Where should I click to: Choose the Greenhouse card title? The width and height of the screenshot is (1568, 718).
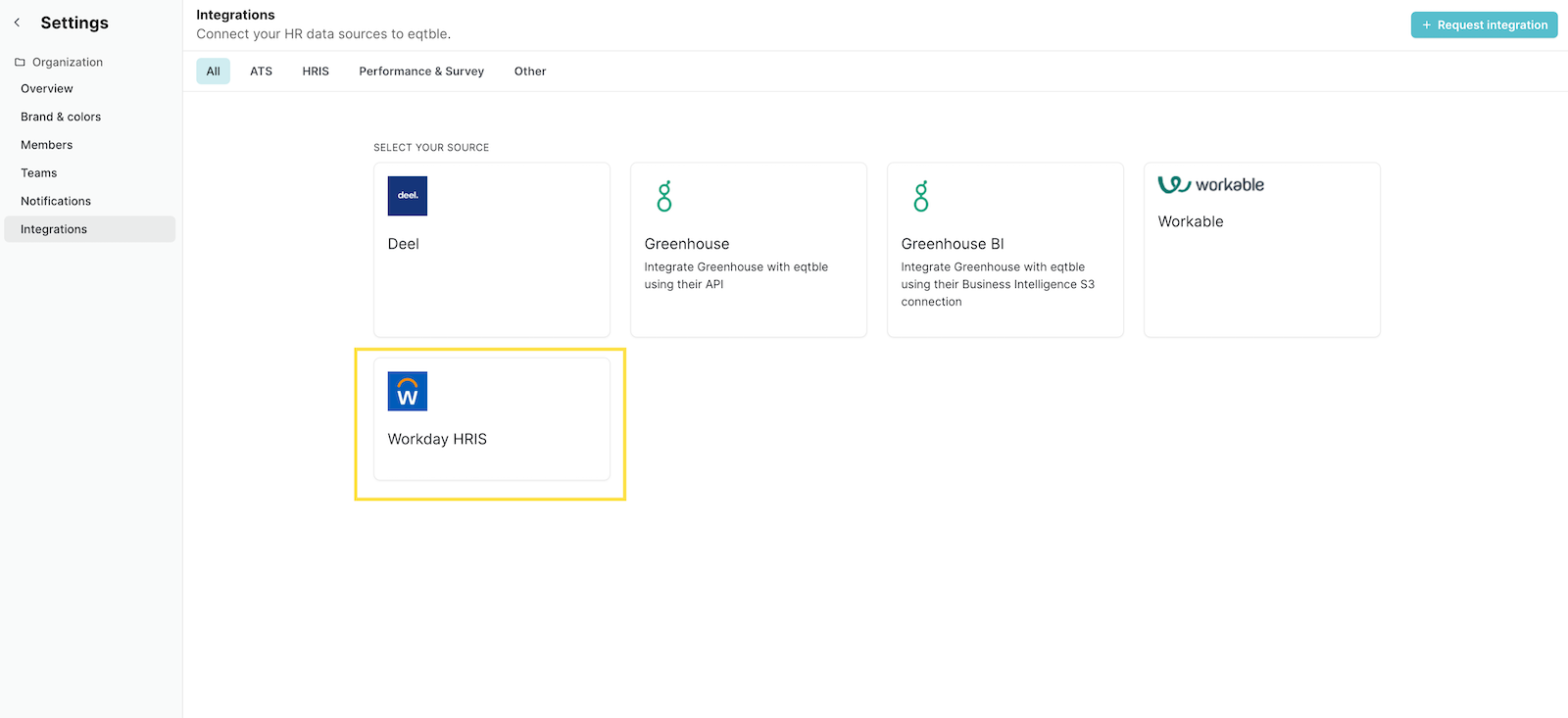[x=687, y=244]
